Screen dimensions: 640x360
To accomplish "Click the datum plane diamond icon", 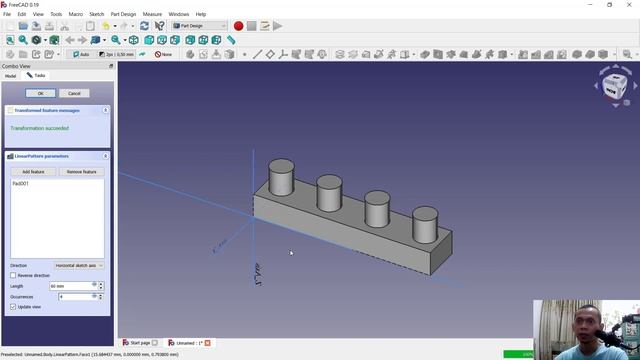I will click(270, 54).
